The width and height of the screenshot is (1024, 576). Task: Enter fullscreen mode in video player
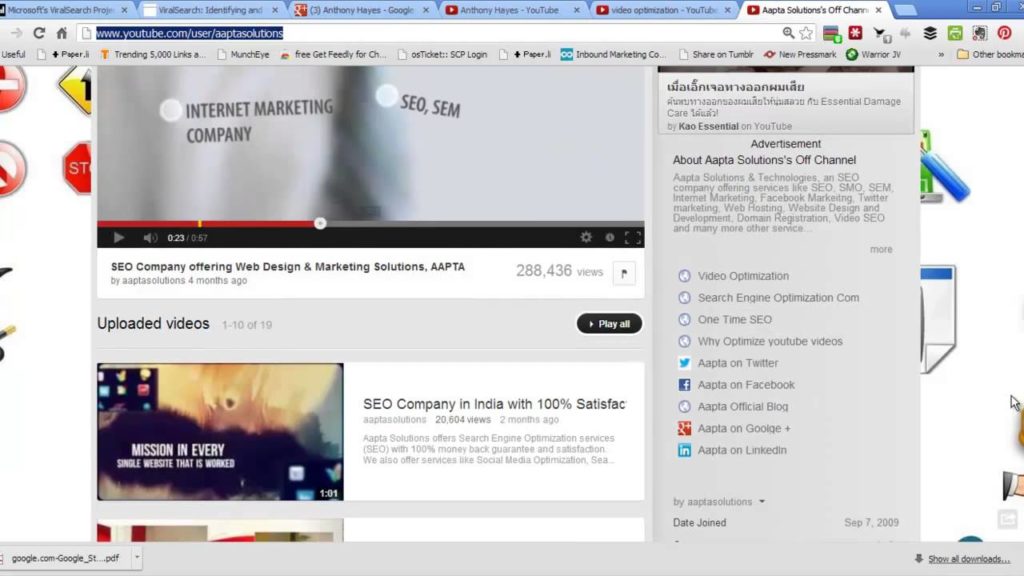(x=633, y=238)
